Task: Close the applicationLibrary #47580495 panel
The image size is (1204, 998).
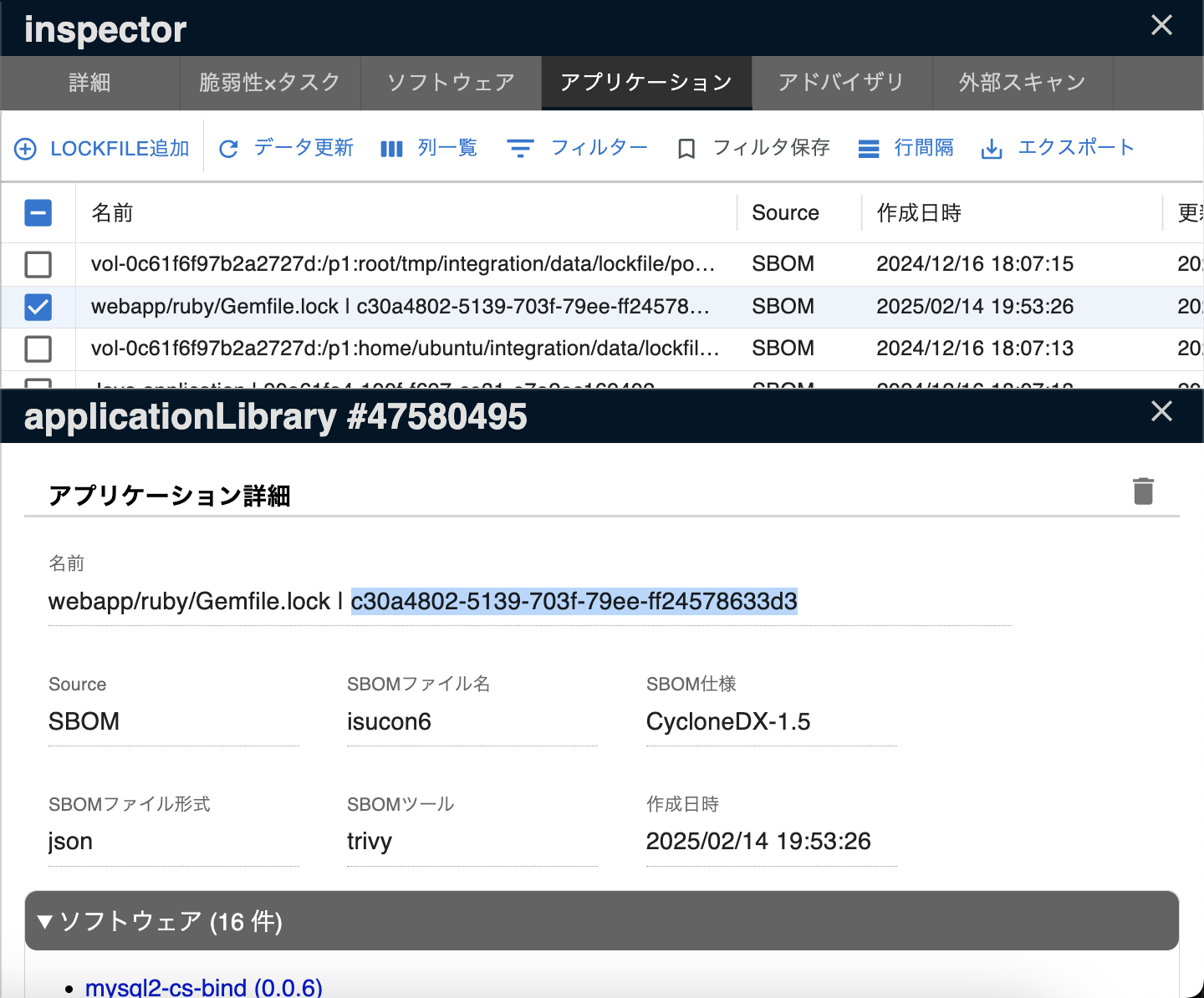Action: pyautogui.click(x=1161, y=411)
